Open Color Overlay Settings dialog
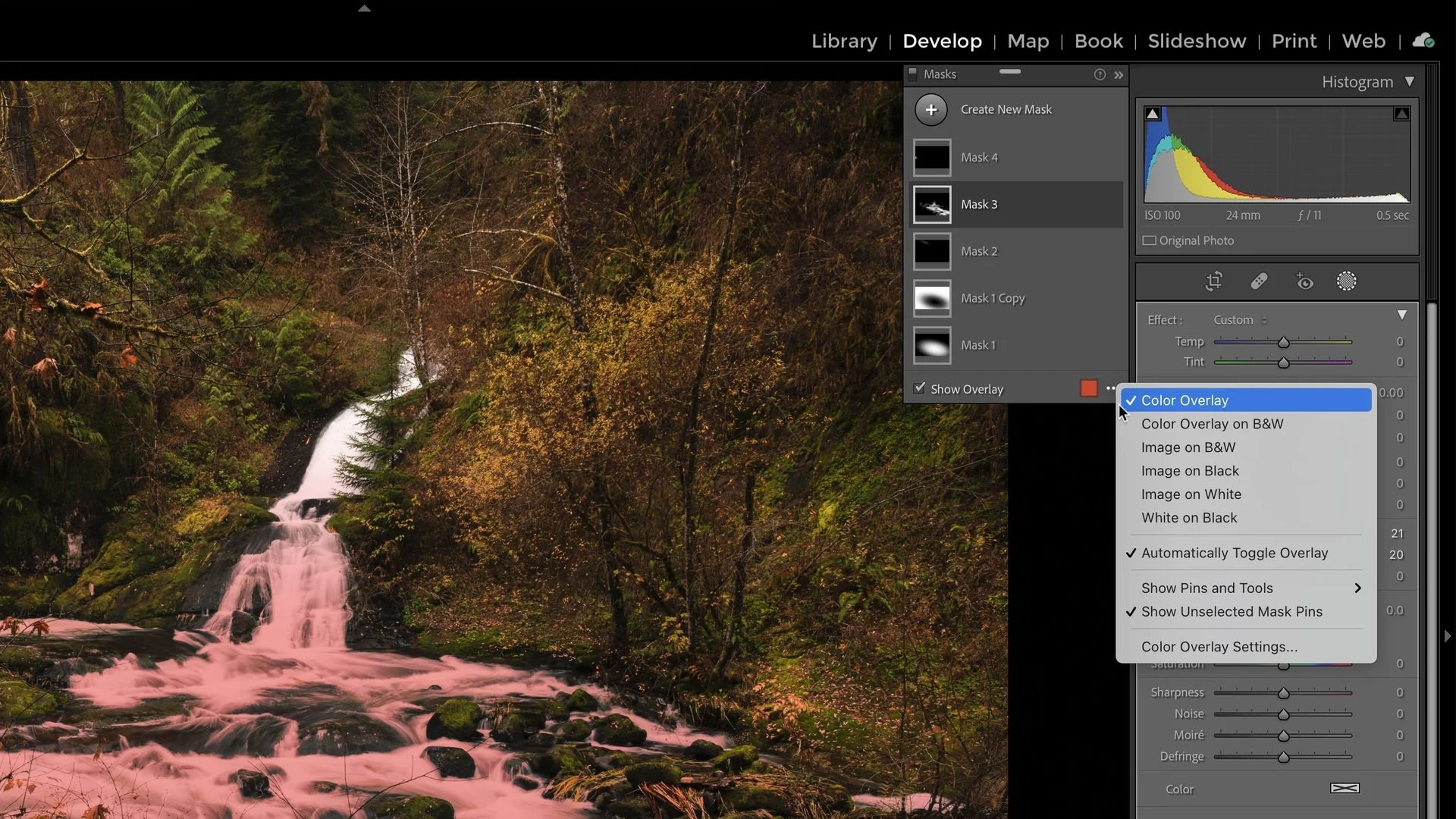Screen dimensions: 1456x819 1219,647
